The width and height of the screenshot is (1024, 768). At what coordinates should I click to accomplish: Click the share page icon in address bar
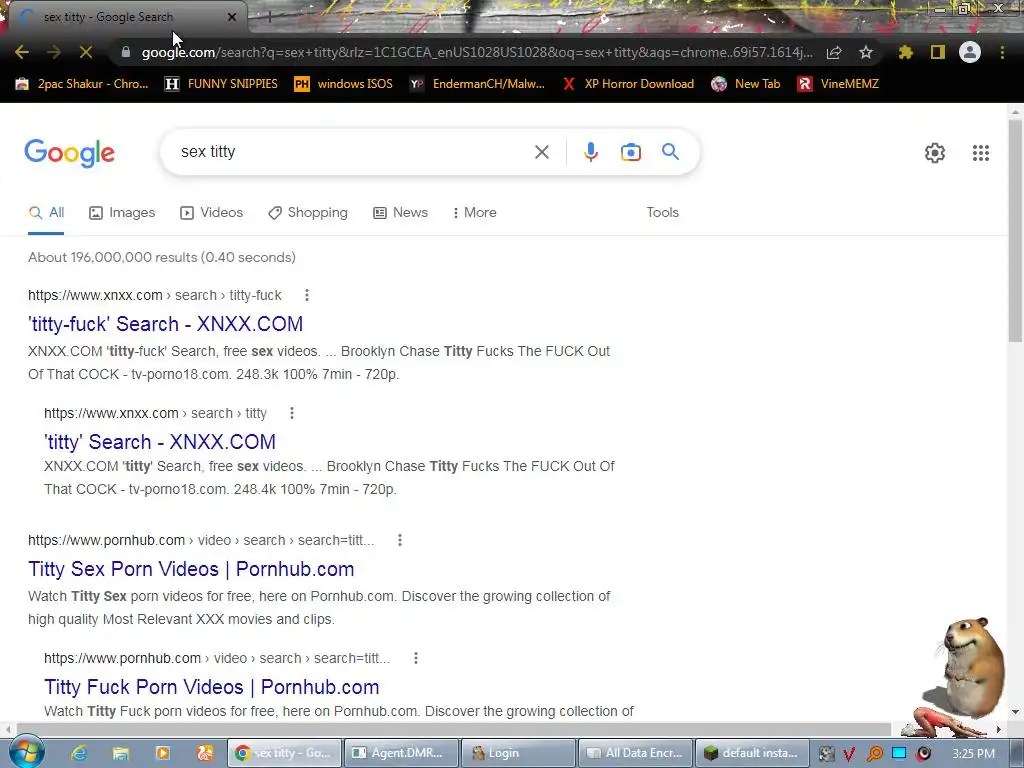(834, 52)
